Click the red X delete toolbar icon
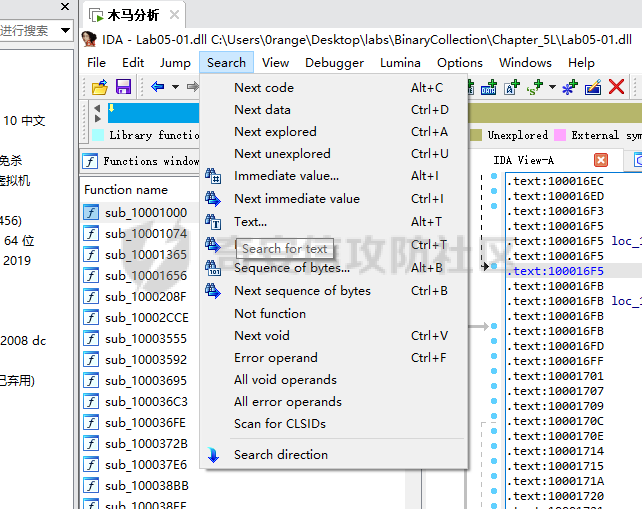The height and width of the screenshot is (509, 642). tap(617, 87)
